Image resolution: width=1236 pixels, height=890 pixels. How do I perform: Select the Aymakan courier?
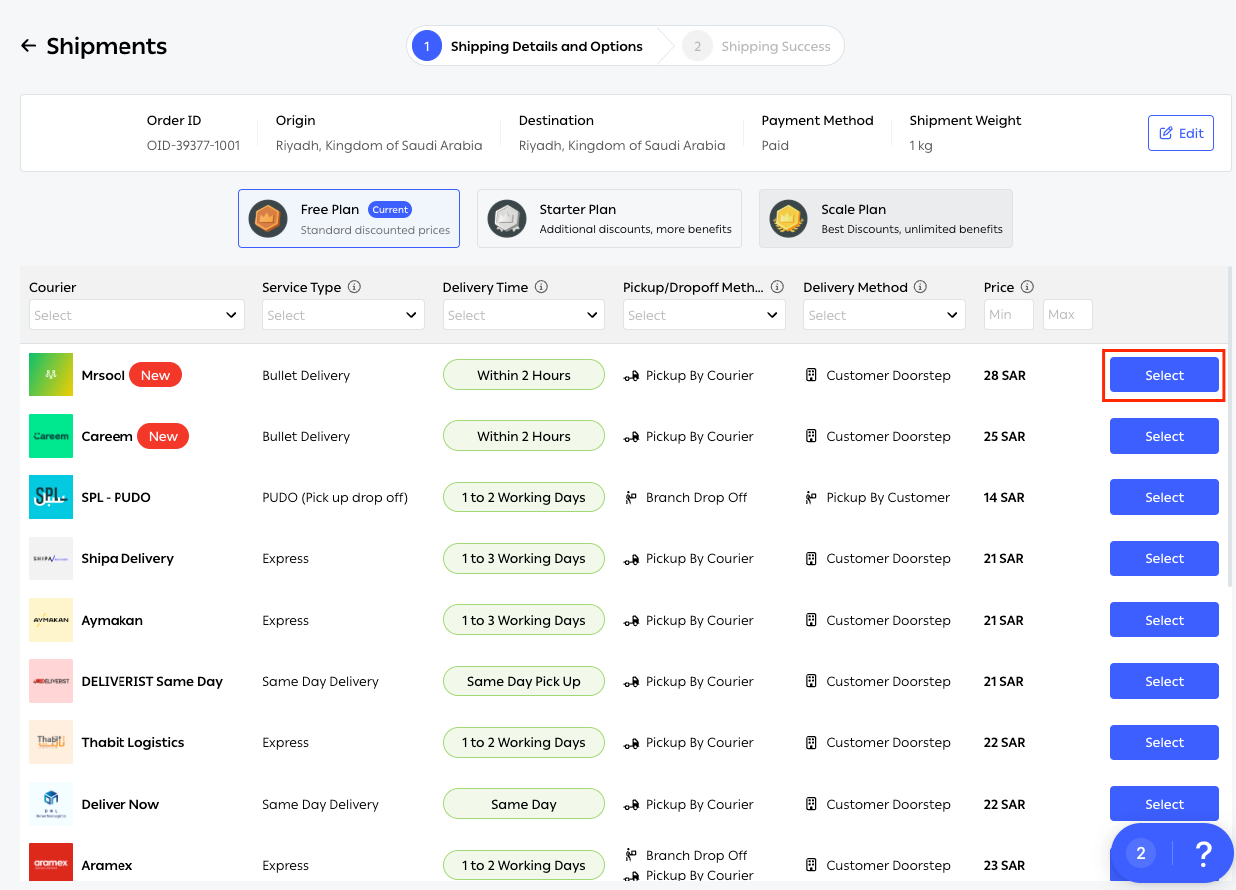coord(1164,620)
